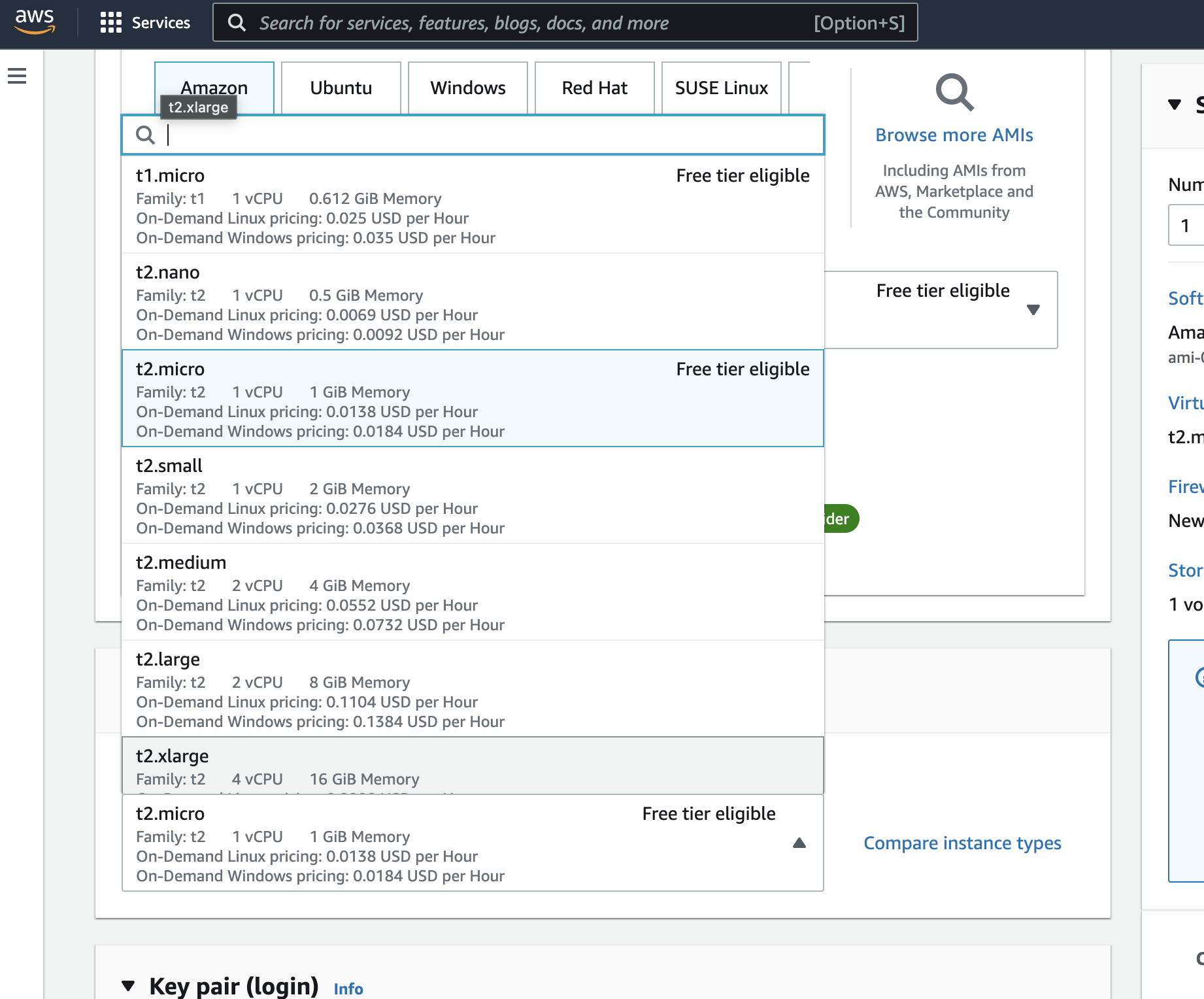Image resolution: width=1204 pixels, height=999 pixels.
Task: Switch to the Ubuntu AMI tab
Action: (x=341, y=88)
